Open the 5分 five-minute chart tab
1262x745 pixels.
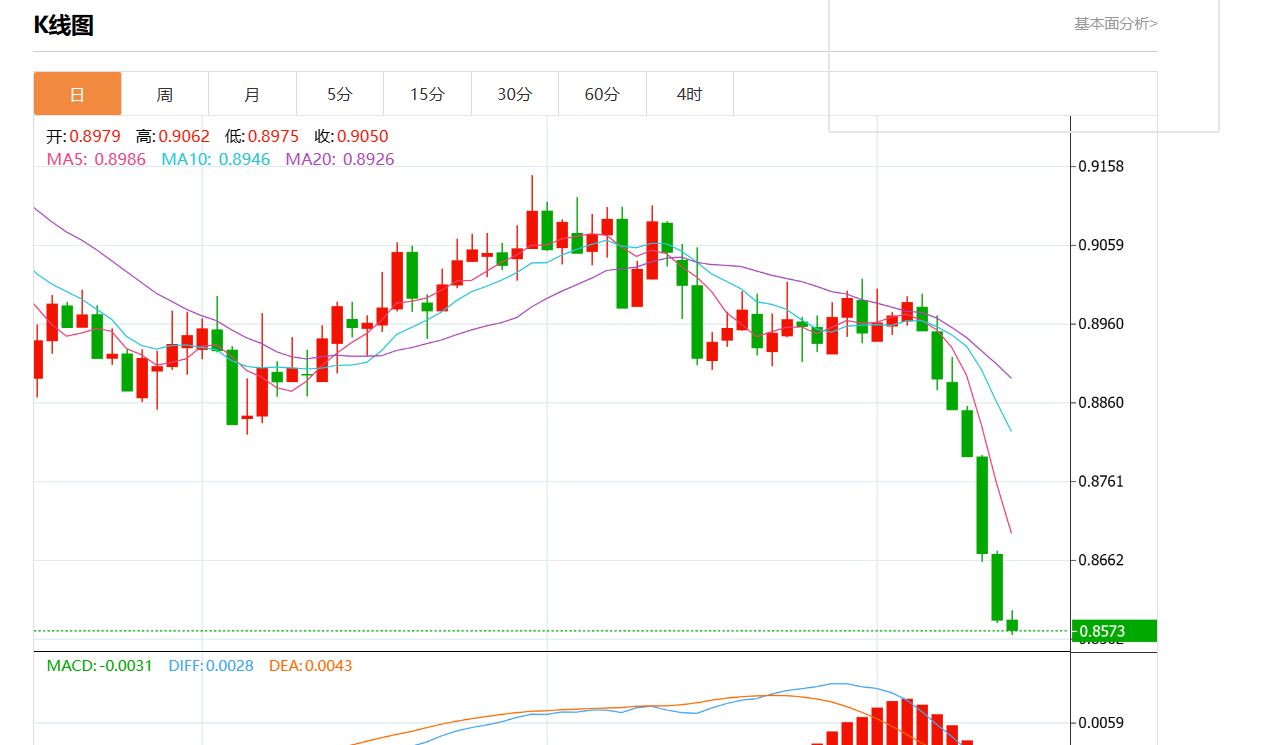click(x=340, y=94)
